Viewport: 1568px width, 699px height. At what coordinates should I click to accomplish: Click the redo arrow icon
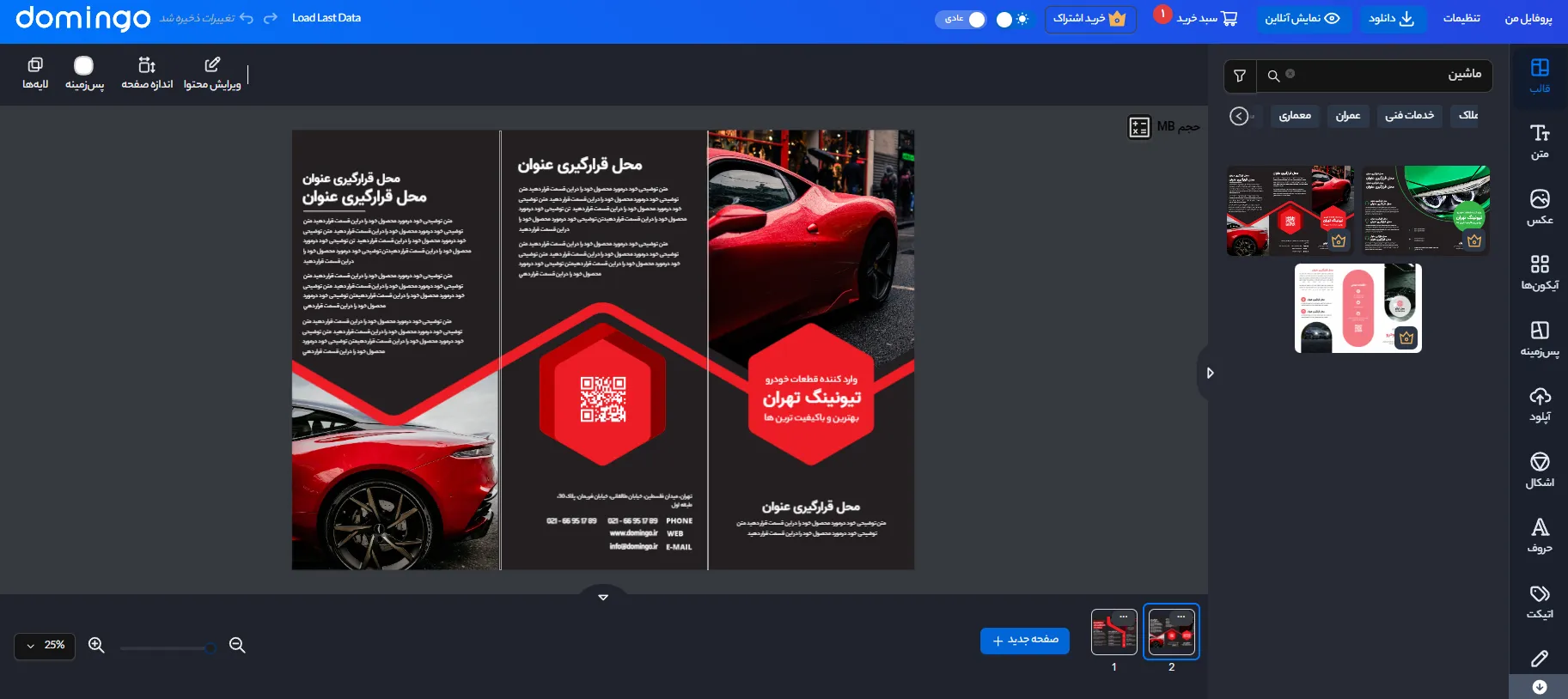coord(271,18)
